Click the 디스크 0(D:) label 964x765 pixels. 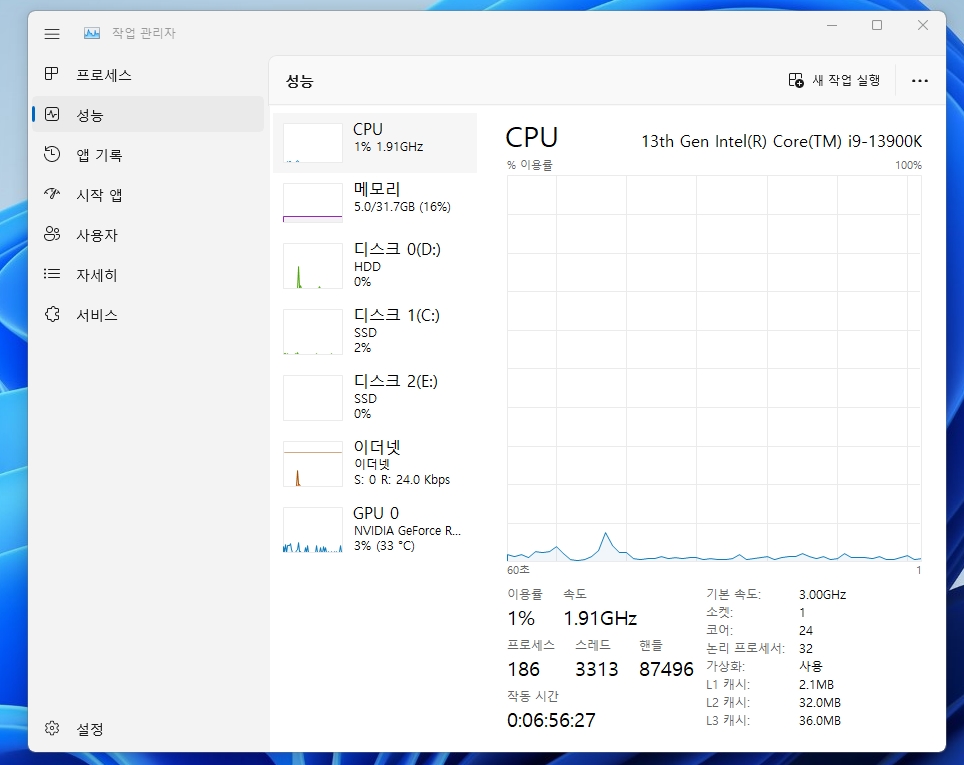click(x=397, y=249)
